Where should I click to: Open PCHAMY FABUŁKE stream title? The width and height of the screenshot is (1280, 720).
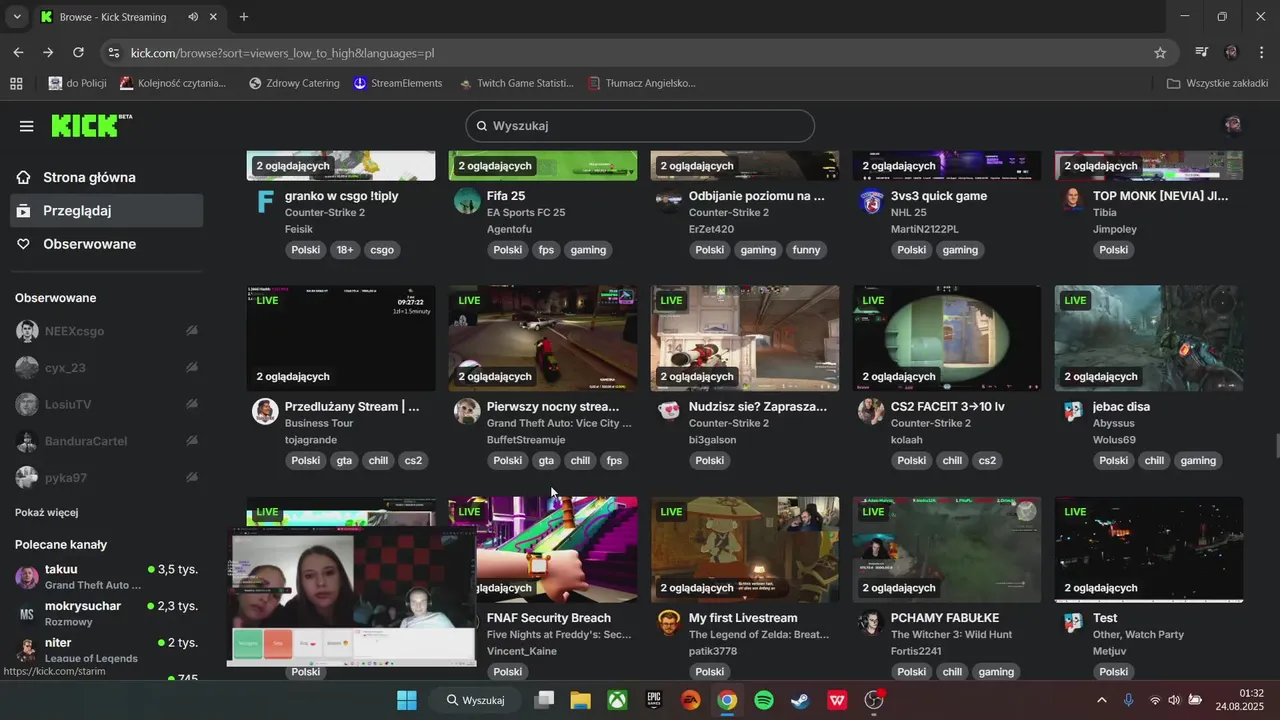(945, 618)
